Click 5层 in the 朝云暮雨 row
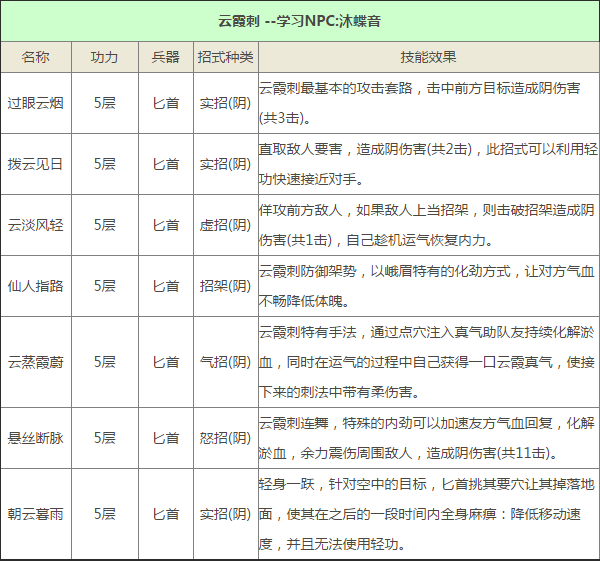 tap(105, 514)
